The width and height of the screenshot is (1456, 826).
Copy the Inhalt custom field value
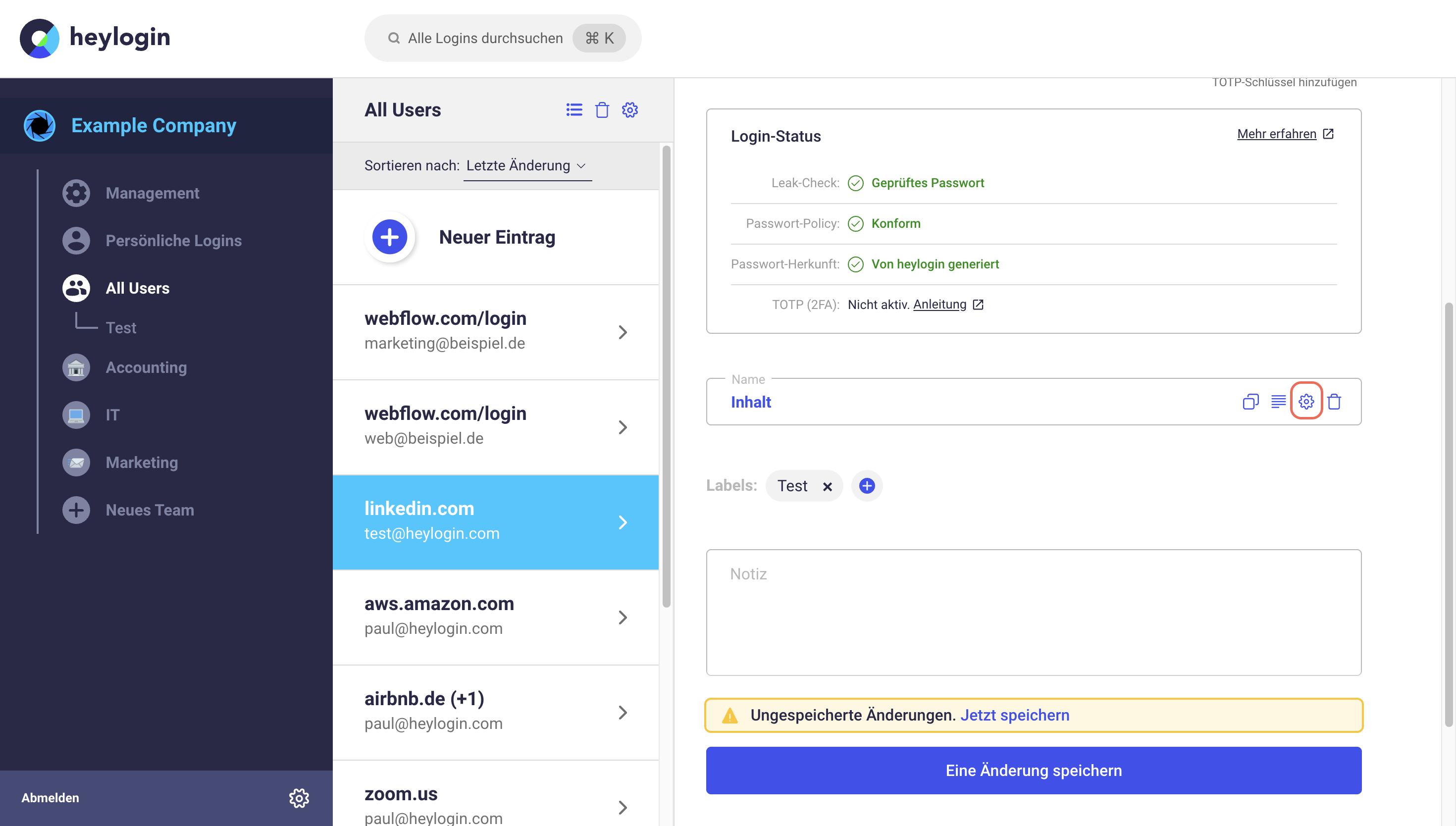1250,402
